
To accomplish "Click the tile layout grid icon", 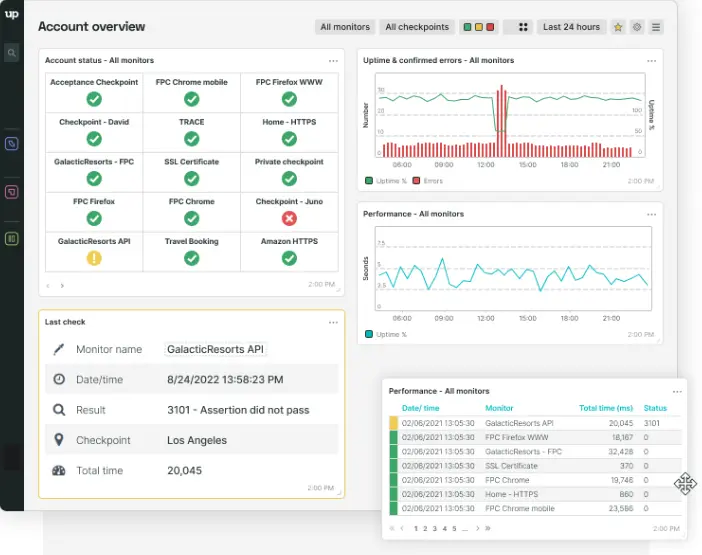I will pos(522,27).
